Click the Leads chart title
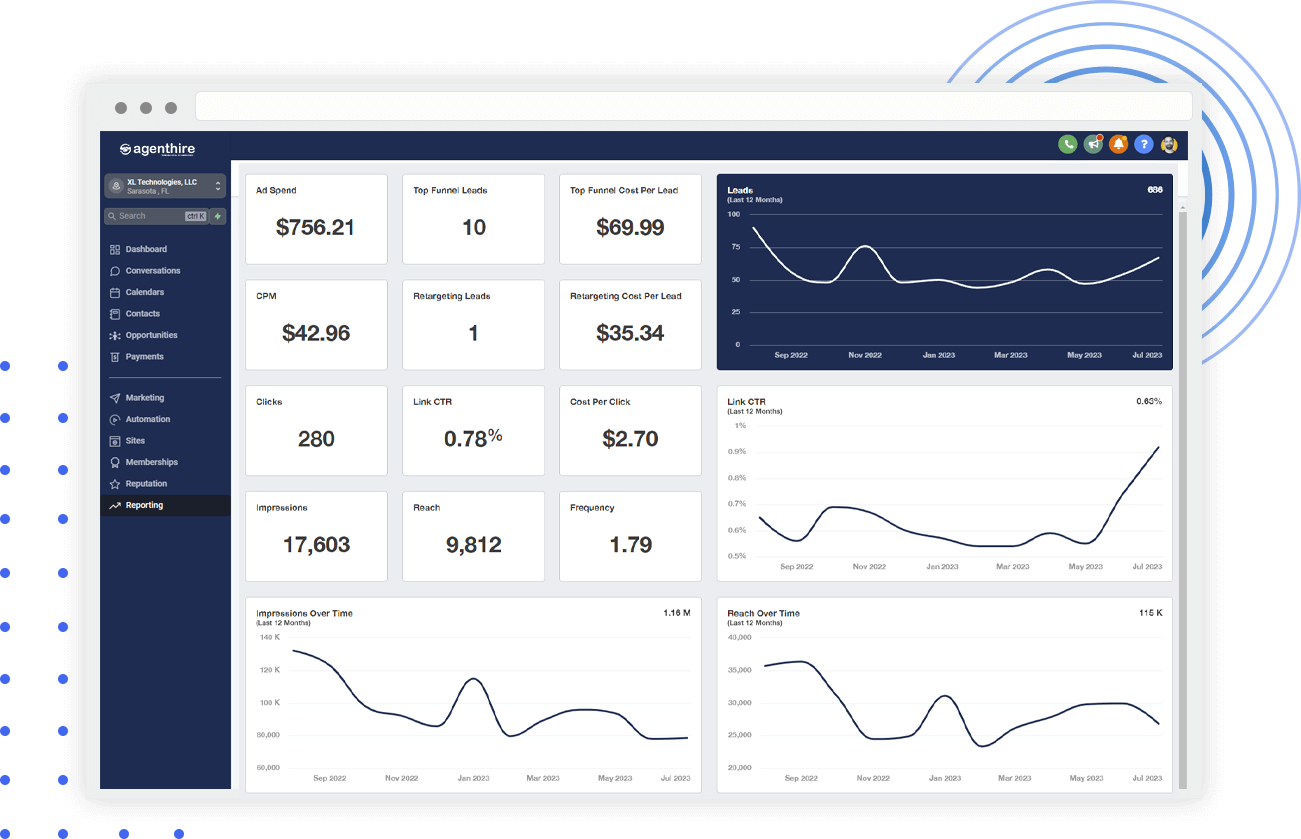This screenshot has width=1301, height=839. tap(740, 190)
